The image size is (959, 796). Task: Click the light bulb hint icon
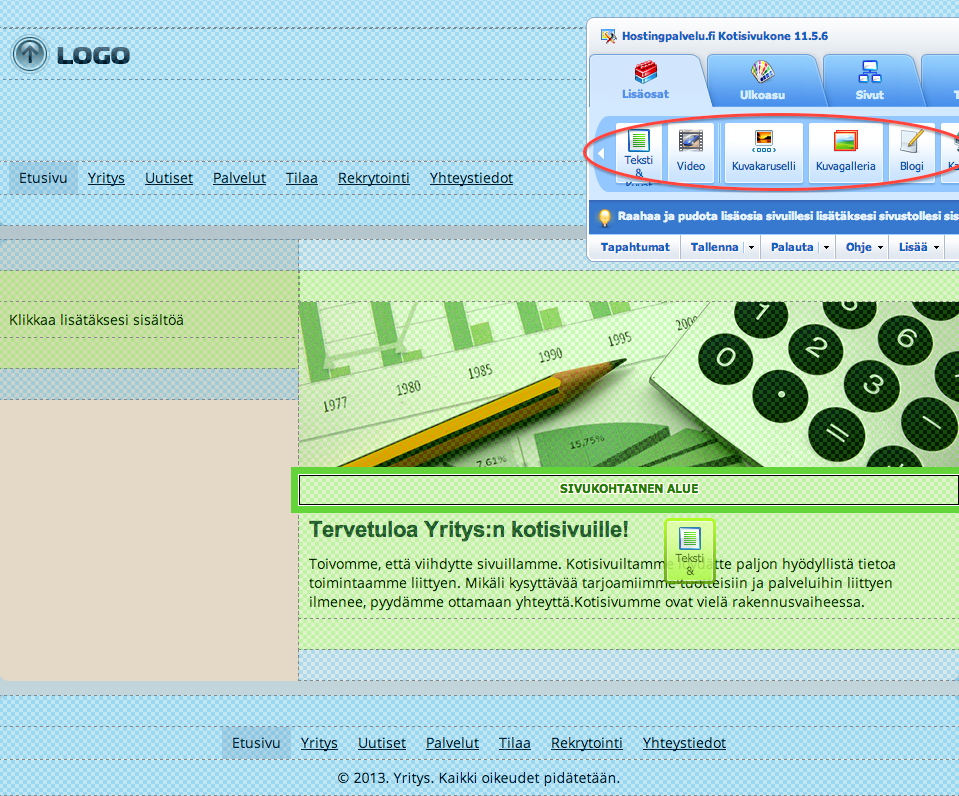tap(604, 215)
